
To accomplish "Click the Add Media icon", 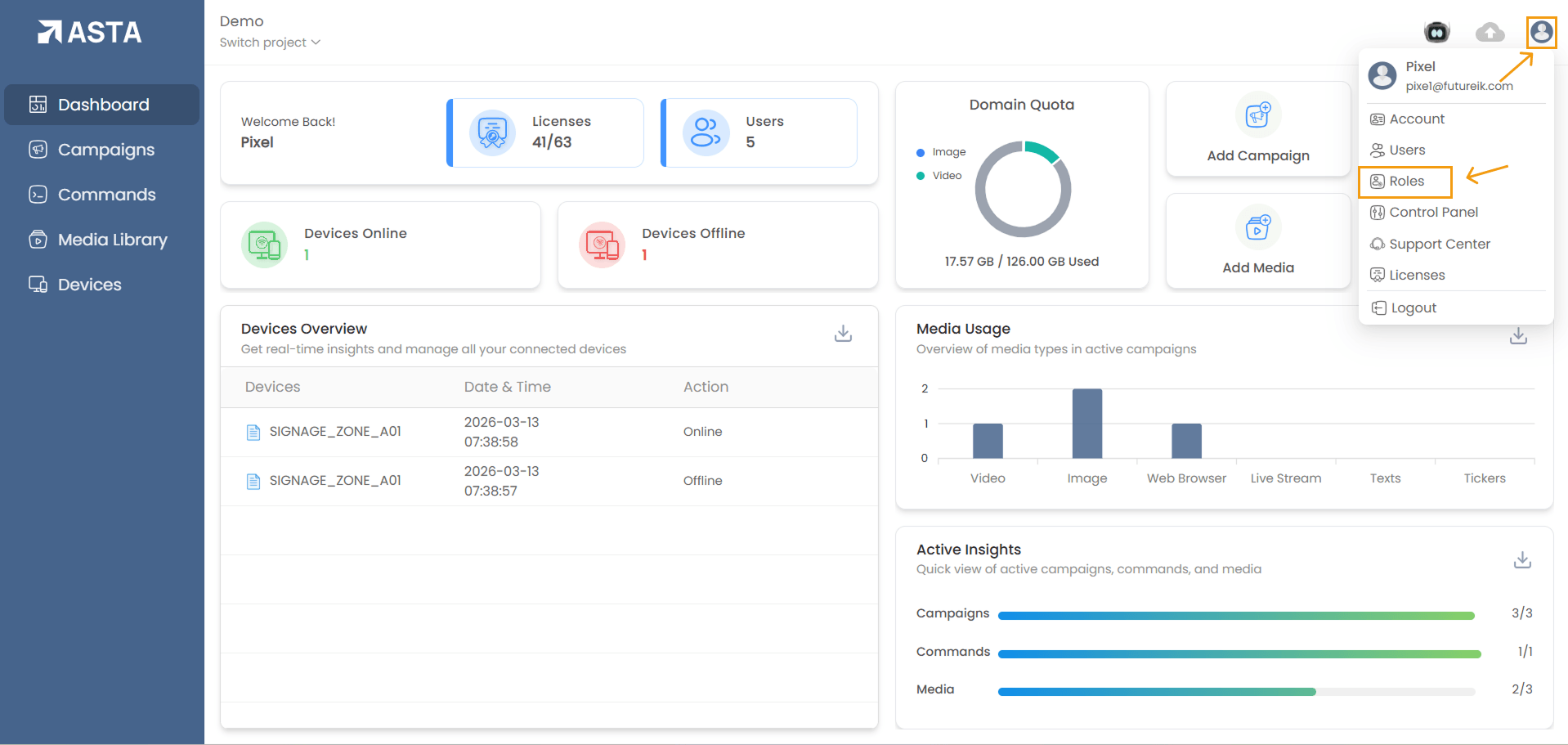I will click(x=1257, y=227).
